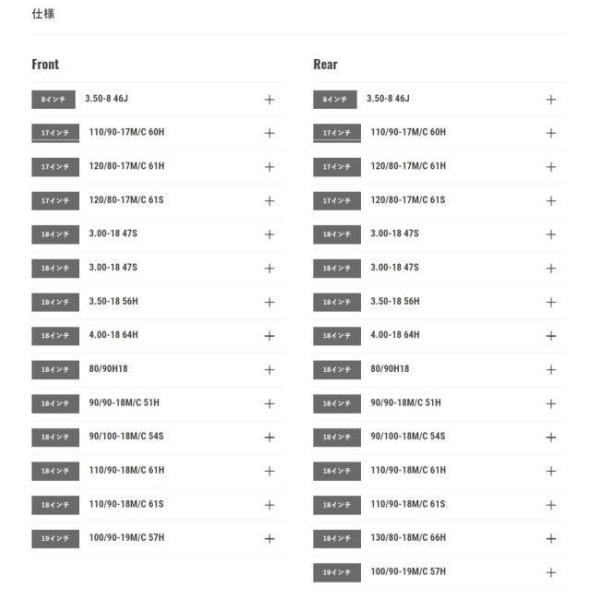Screen dimensions: 600x600
Task: Click plus icon for Rear 80/90H18
Action: (551, 370)
